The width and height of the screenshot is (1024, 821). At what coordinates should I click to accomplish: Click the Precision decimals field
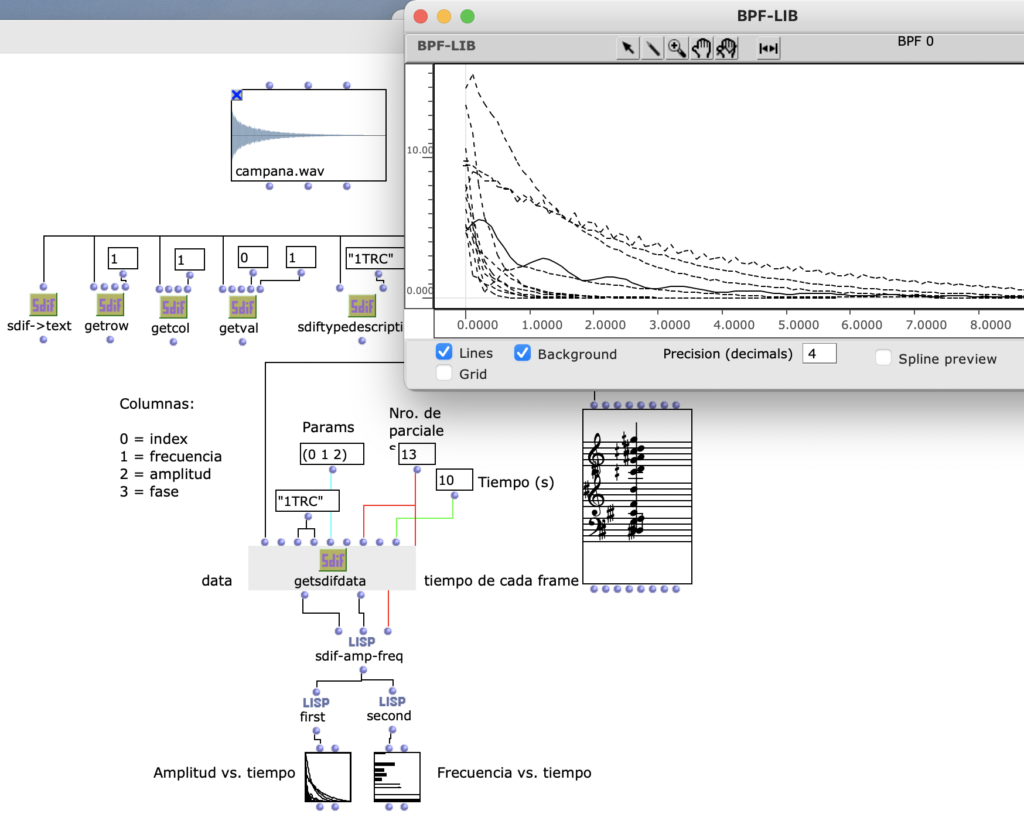pyautogui.click(x=819, y=353)
